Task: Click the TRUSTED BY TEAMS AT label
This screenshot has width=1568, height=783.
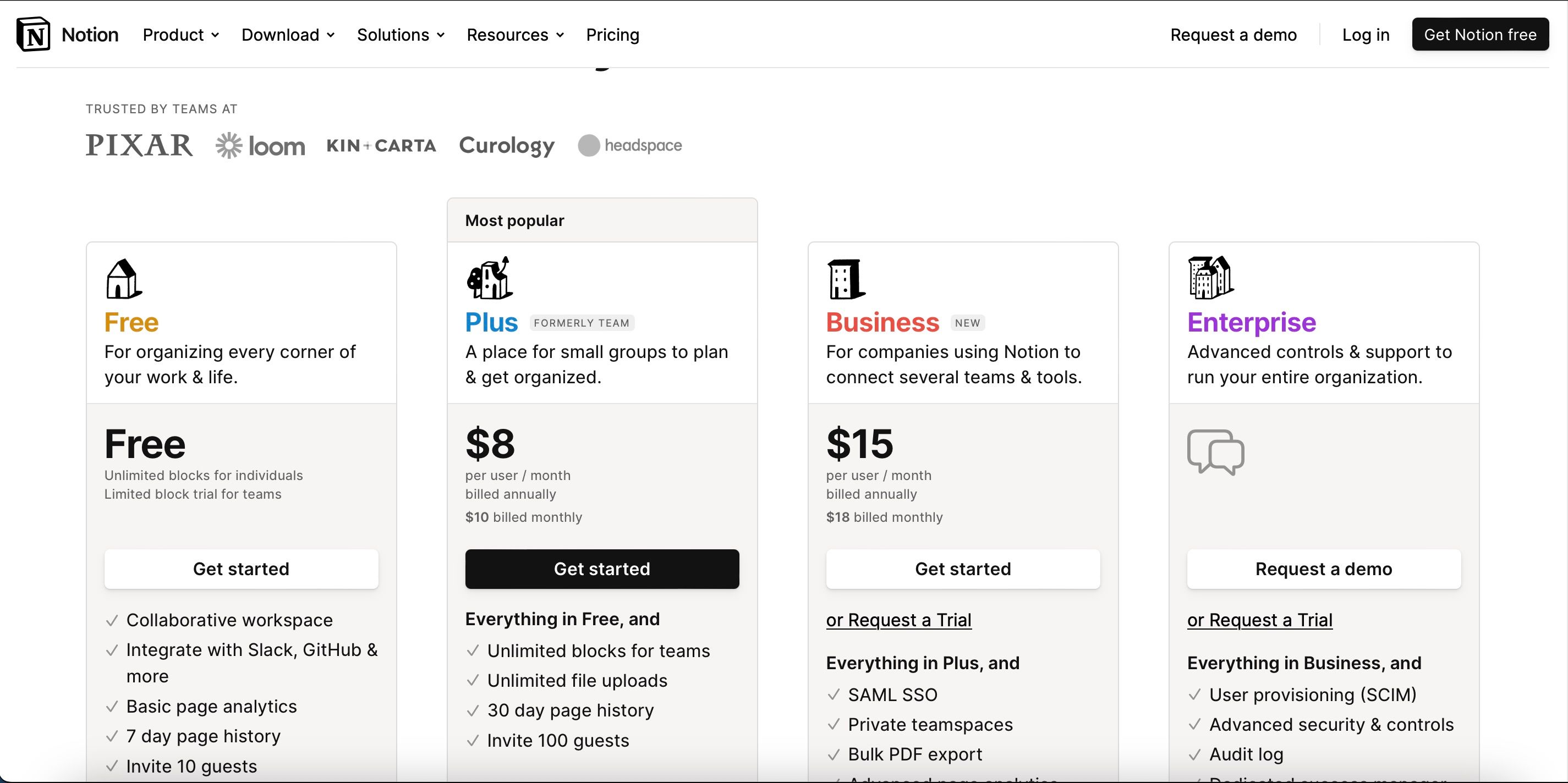Action: pyautogui.click(x=161, y=109)
